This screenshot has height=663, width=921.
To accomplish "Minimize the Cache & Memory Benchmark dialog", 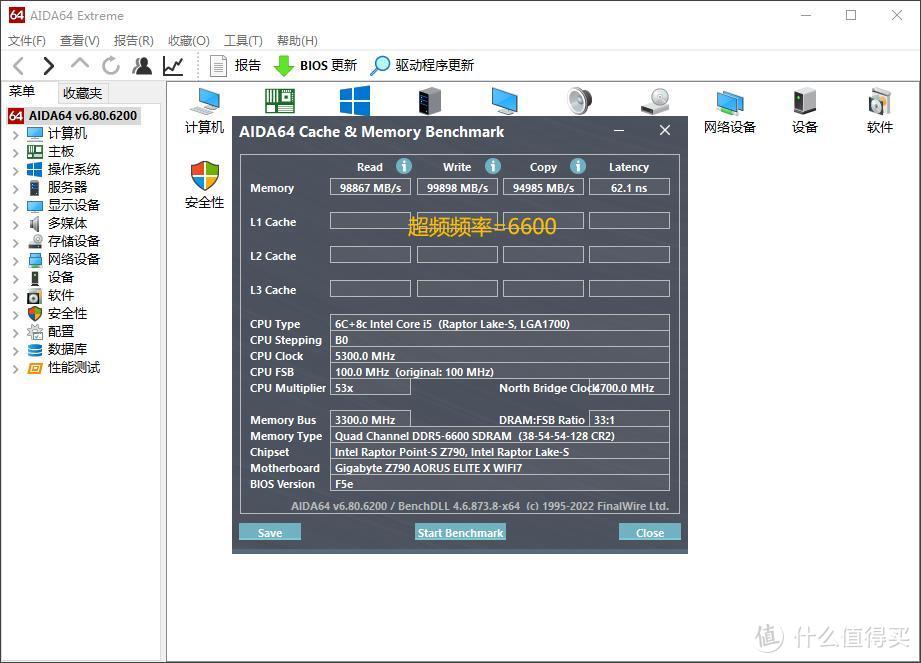I will tap(619, 131).
